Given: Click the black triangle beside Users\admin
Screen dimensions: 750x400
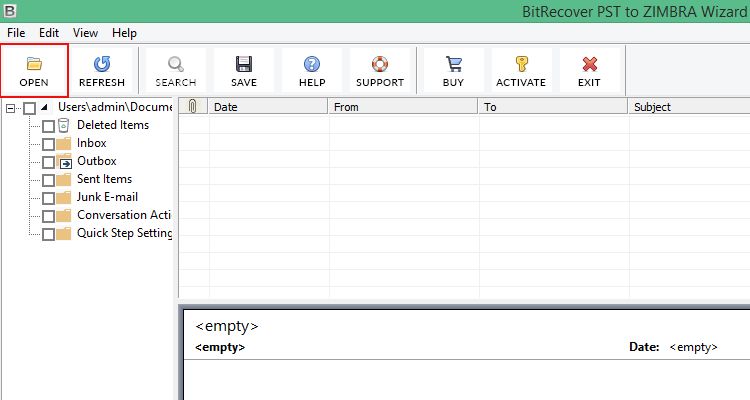Looking at the screenshot, I should (x=44, y=107).
